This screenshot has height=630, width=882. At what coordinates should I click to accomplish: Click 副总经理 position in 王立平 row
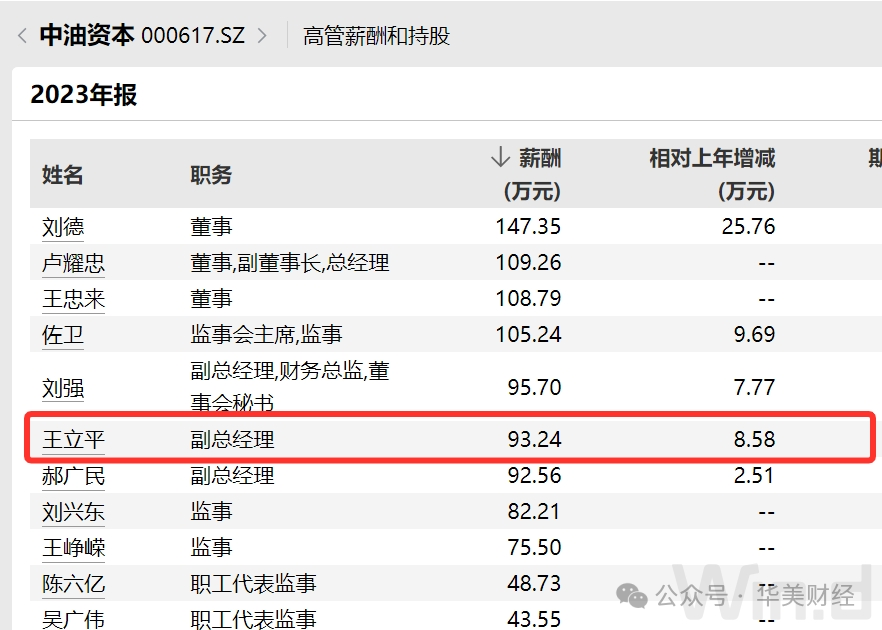tap(232, 439)
